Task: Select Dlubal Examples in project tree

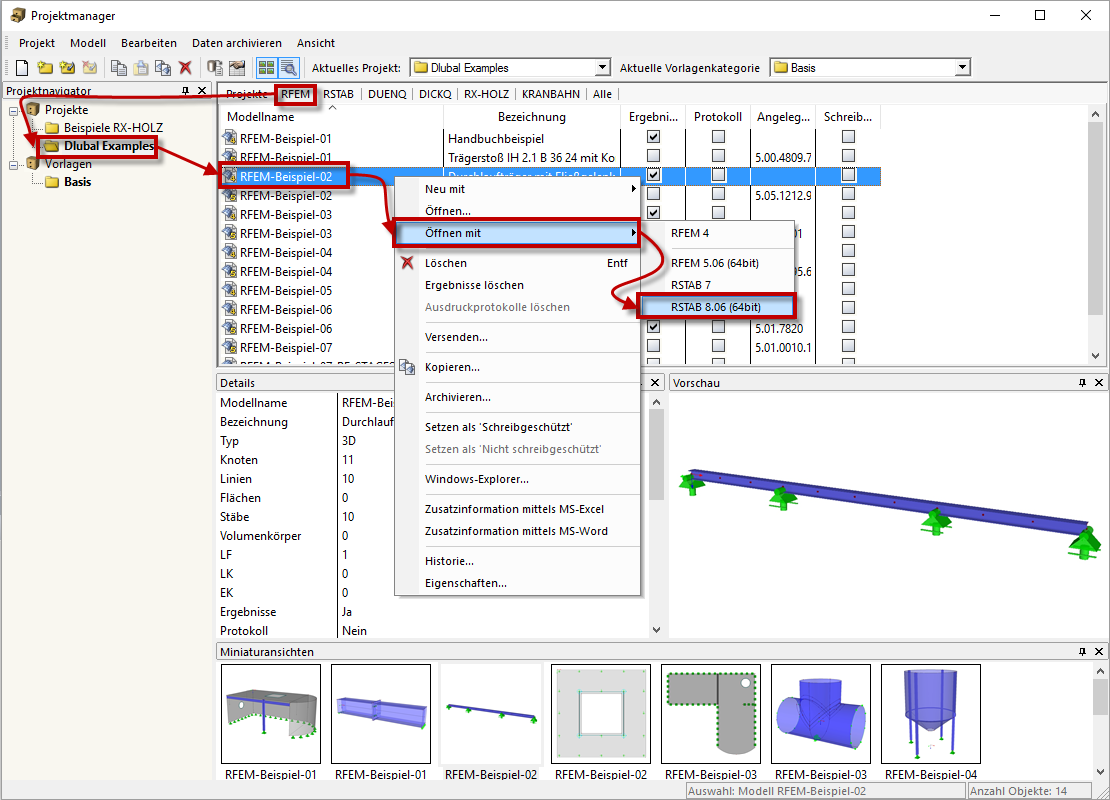Action: pos(108,146)
